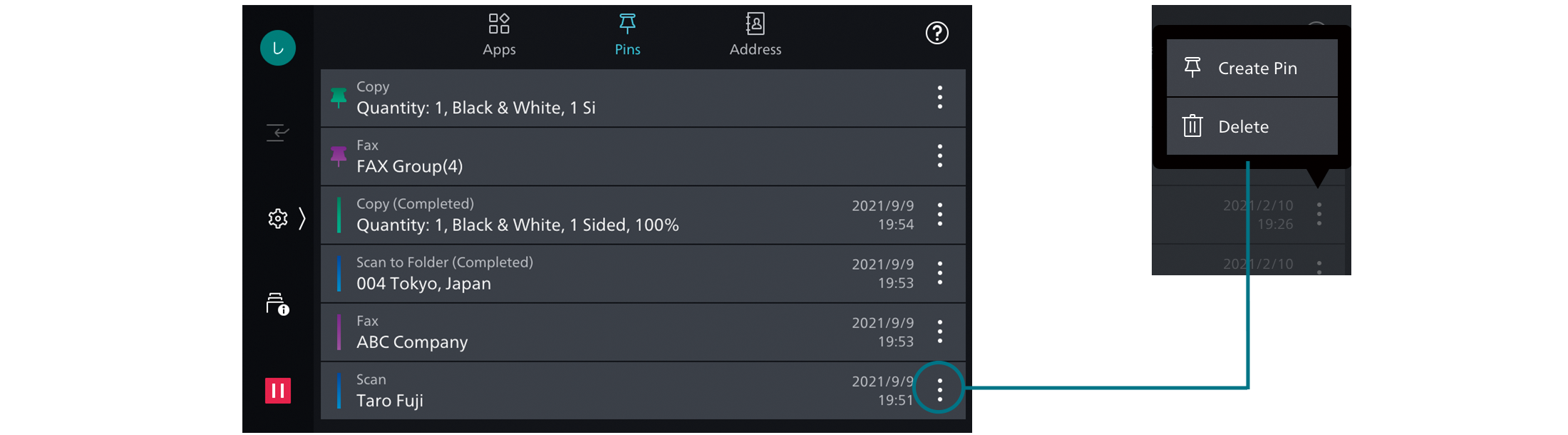Click the purple pin on FAX Group(4)

[339, 156]
